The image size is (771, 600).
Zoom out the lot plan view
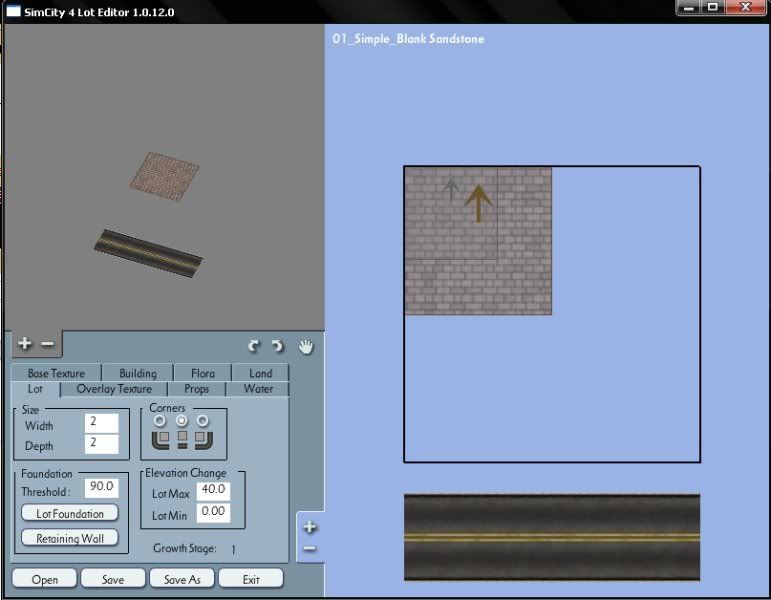(x=309, y=548)
